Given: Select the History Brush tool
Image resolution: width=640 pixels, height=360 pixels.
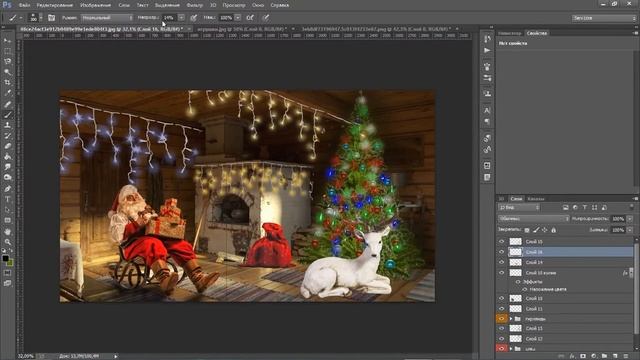Looking at the screenshot, I should (x=7, y=136).
